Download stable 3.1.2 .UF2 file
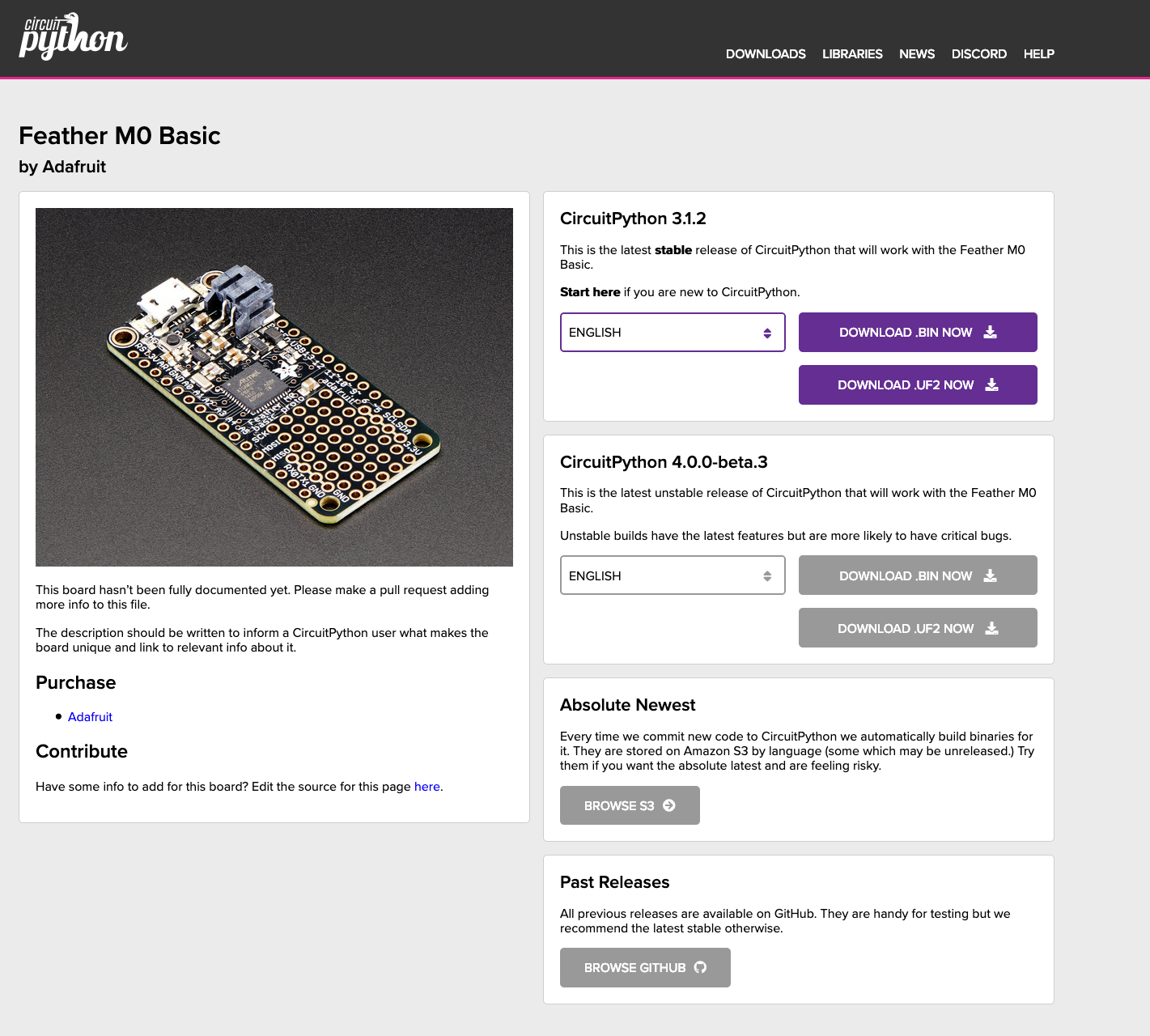Screen dimensions: 1150x1036 pyautogui.click(x=918, y=385)
